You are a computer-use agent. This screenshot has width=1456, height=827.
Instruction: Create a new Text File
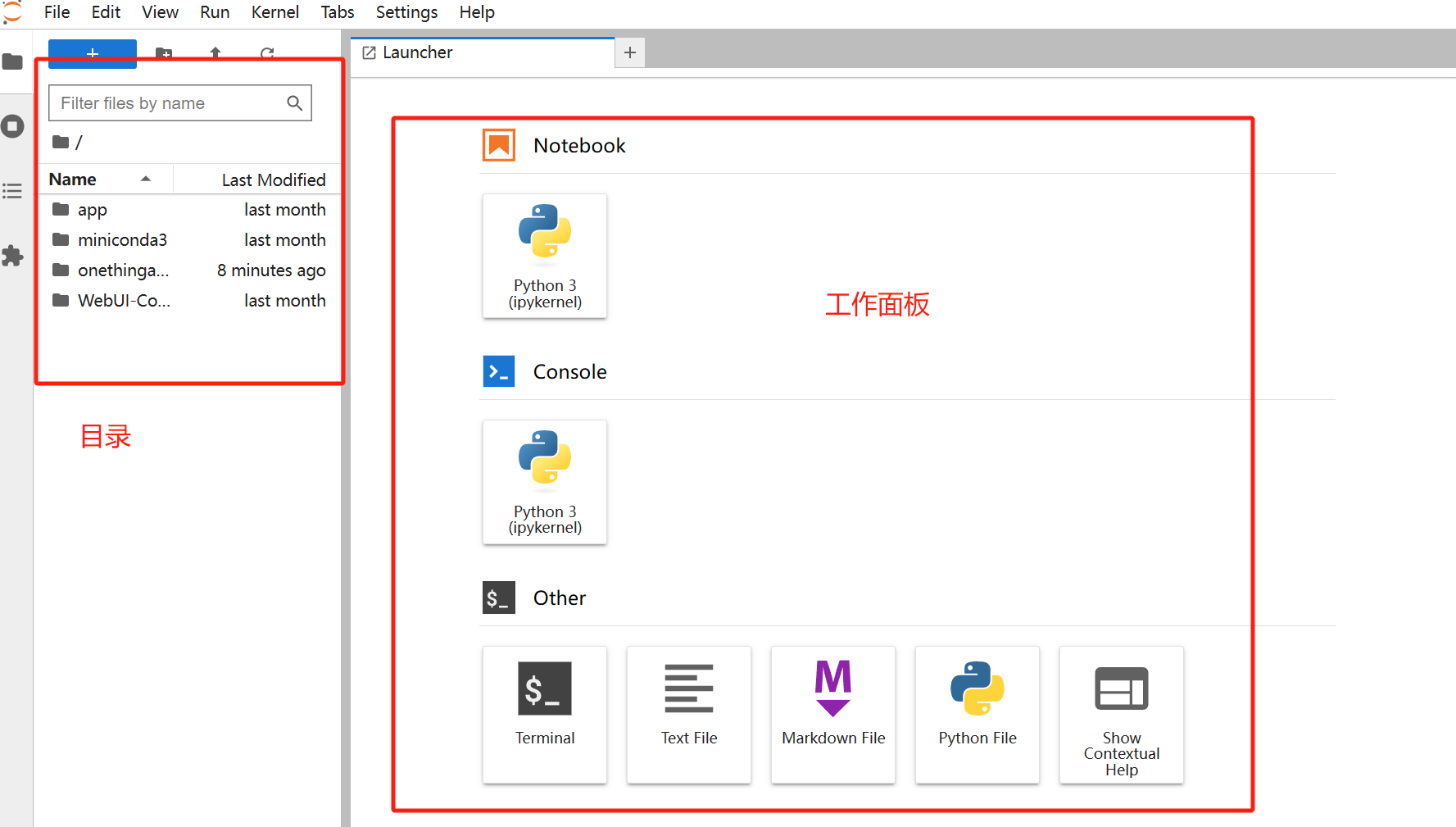[689, 715]
